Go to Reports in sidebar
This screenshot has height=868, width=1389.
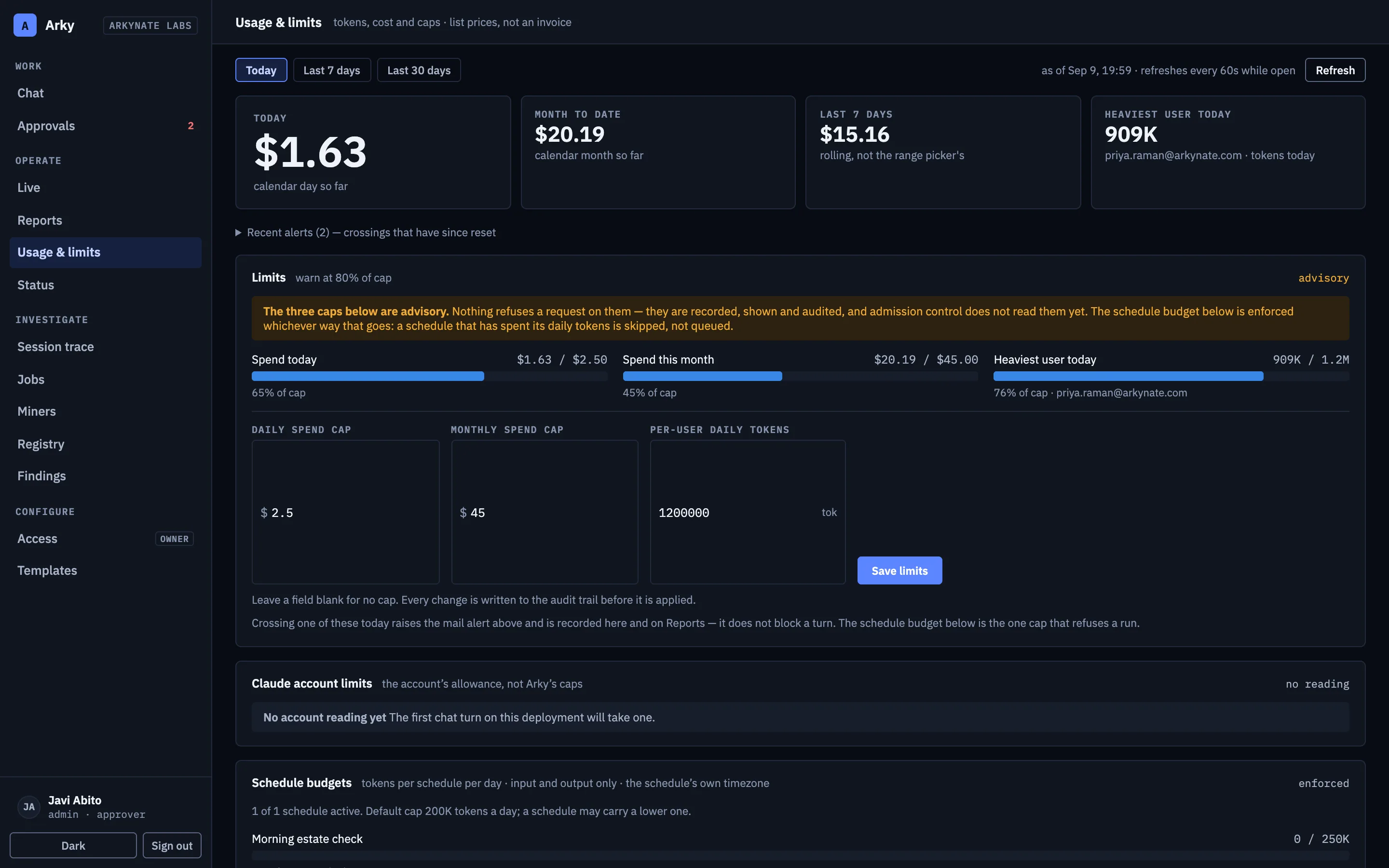pyautogui.click(x=106, y=220)
